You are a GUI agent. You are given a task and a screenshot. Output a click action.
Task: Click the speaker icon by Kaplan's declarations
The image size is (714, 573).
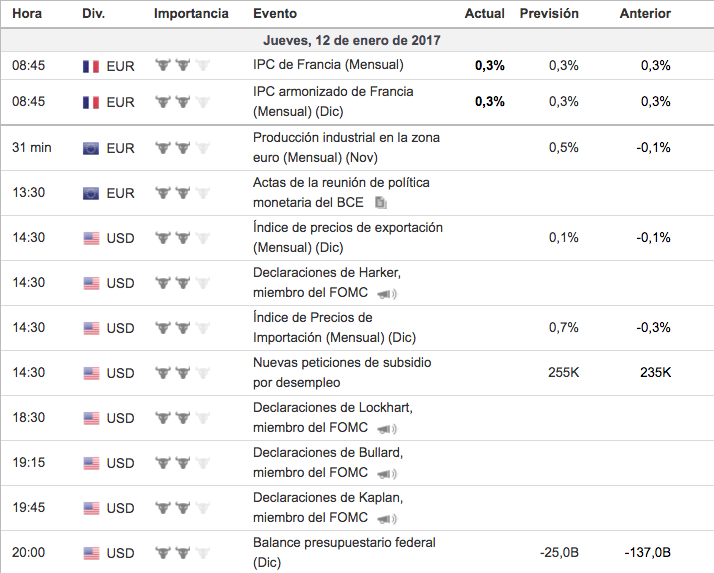pyautogui.click(x=386, y=518)
